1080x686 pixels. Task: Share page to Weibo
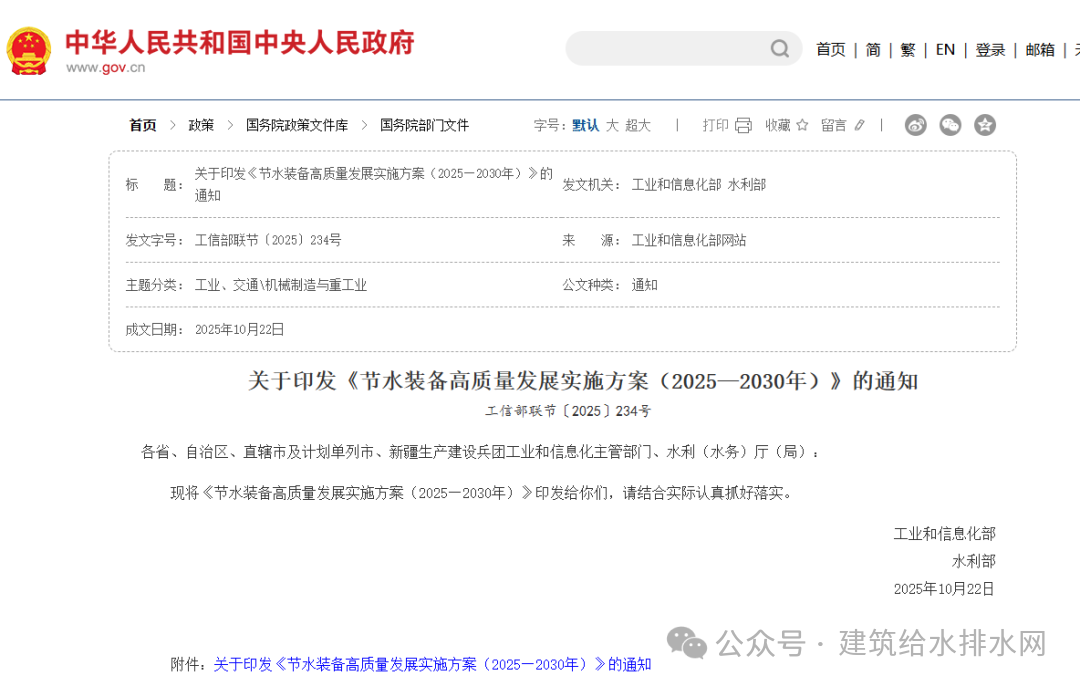pos(916,125)
